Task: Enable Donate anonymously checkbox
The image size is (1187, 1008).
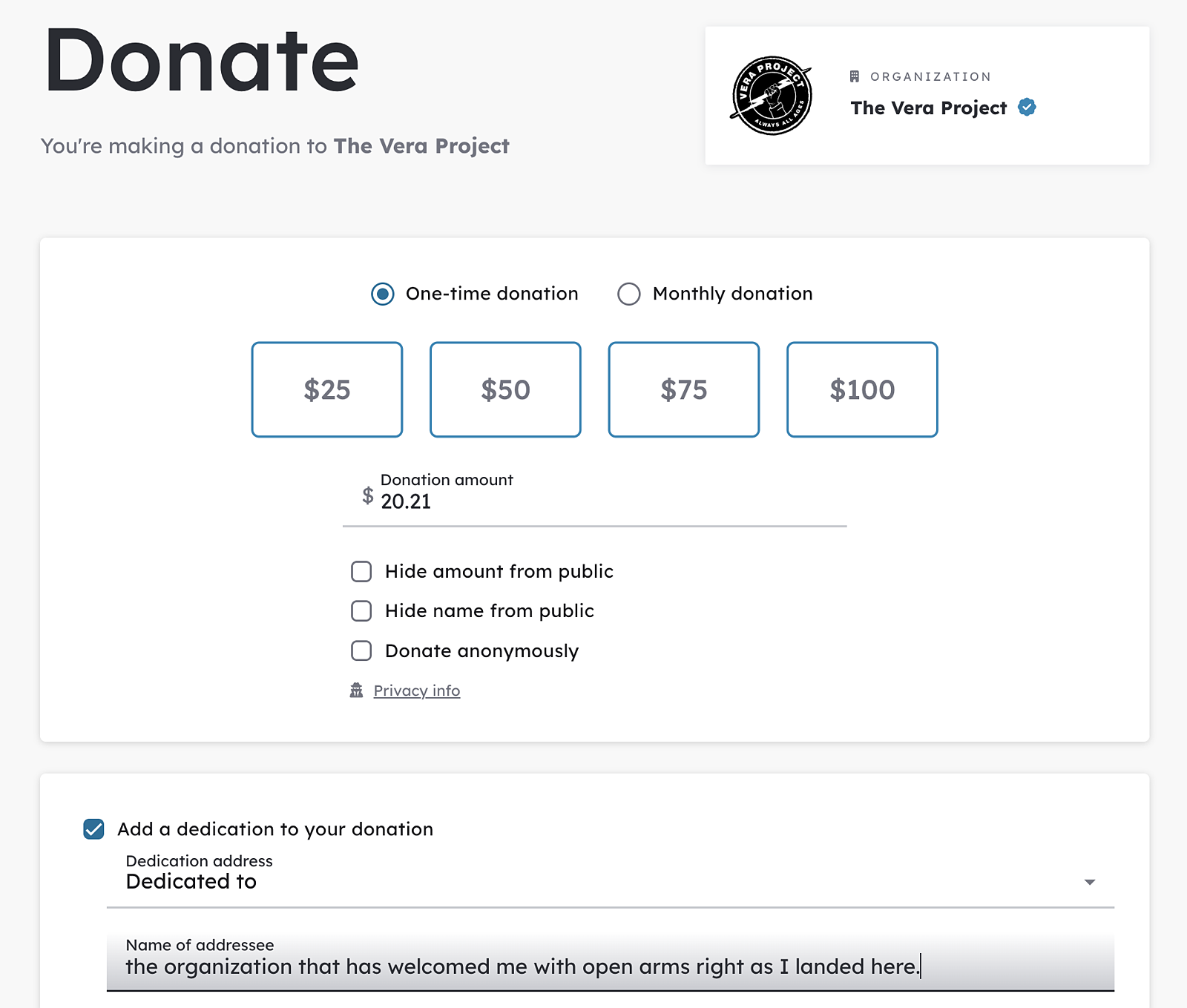Action: click(x=361, y=650)
